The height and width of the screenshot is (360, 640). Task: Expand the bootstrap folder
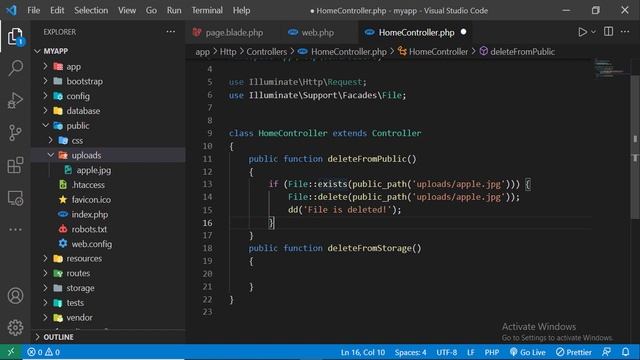pos(45,81)
